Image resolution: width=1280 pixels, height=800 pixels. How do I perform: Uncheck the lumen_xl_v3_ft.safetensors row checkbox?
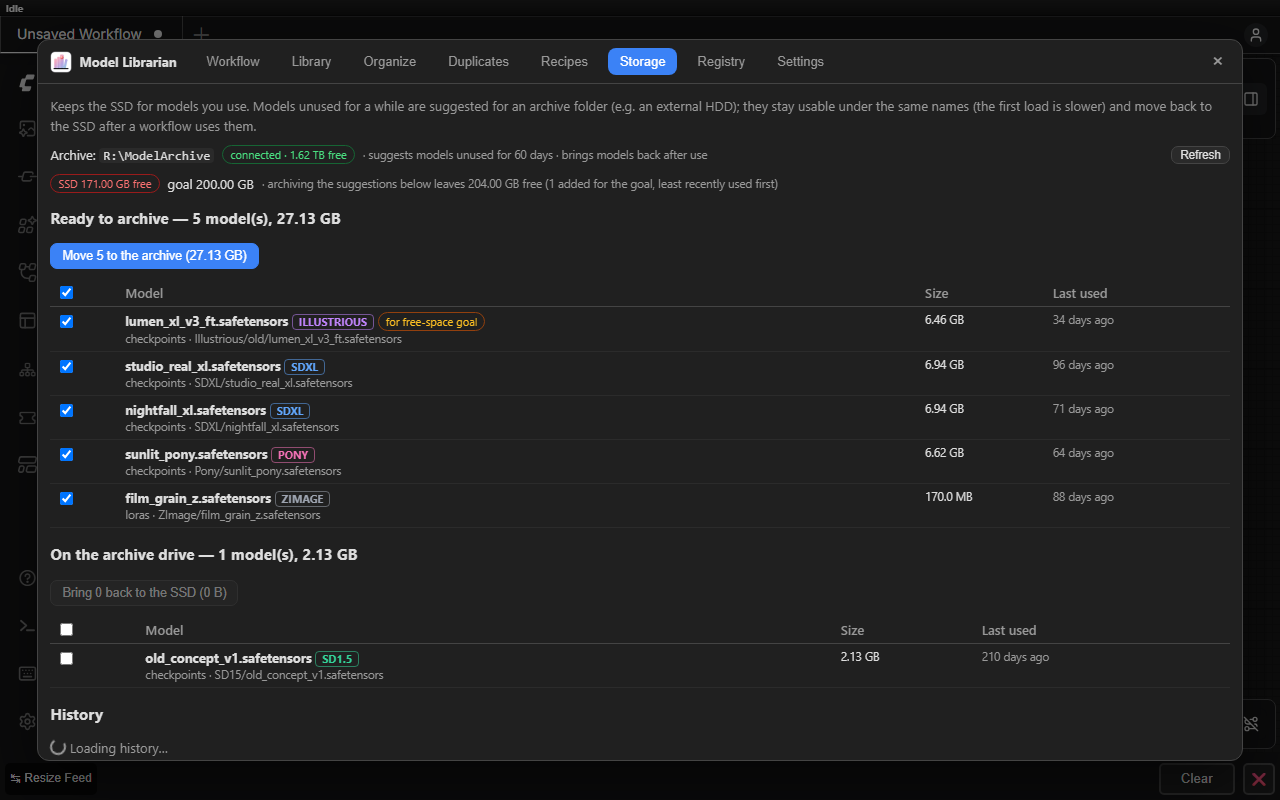pos(67,322)
